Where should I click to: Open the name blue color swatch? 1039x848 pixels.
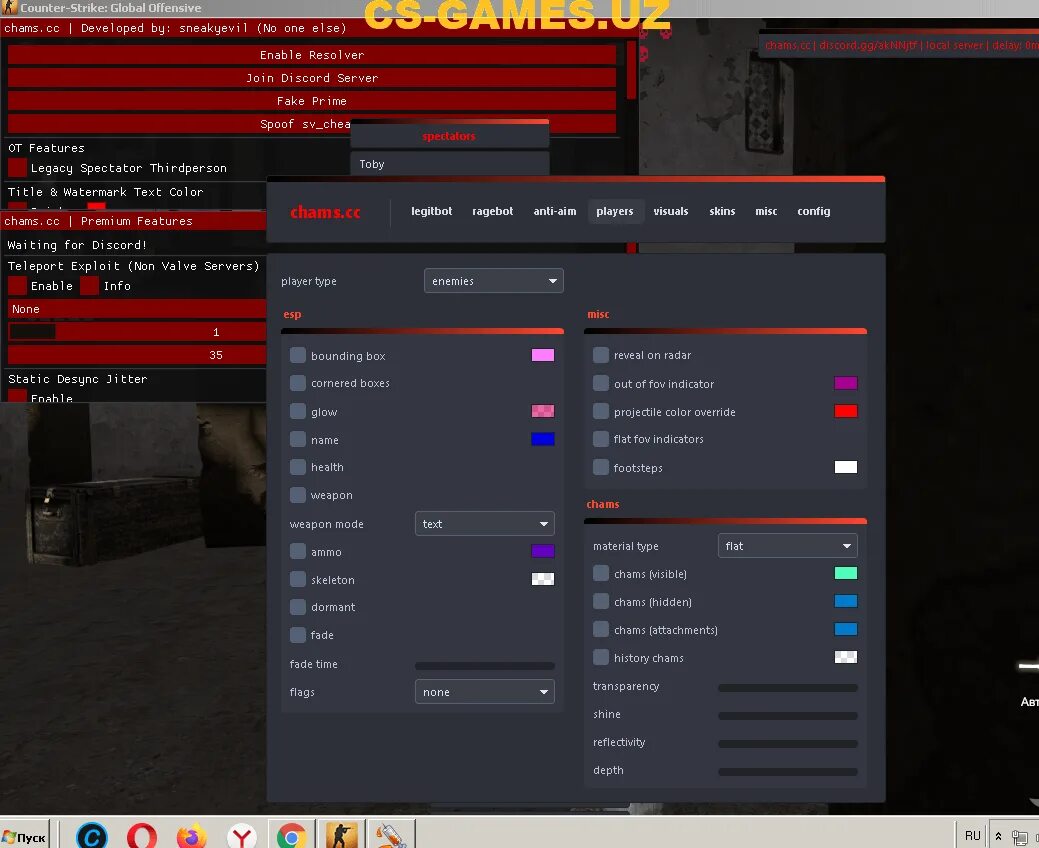pos(543,439)
